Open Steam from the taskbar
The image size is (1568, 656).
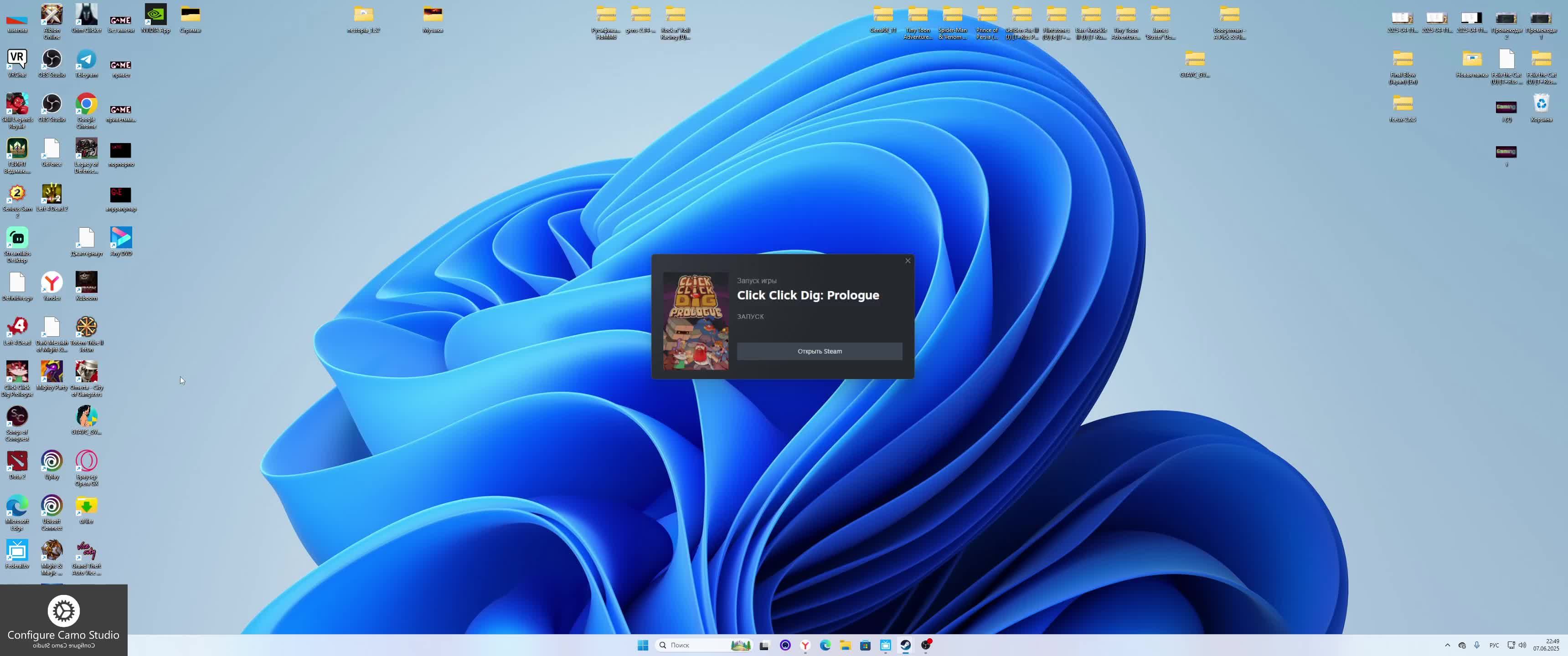pyautogui.click(x=906, y=645)
